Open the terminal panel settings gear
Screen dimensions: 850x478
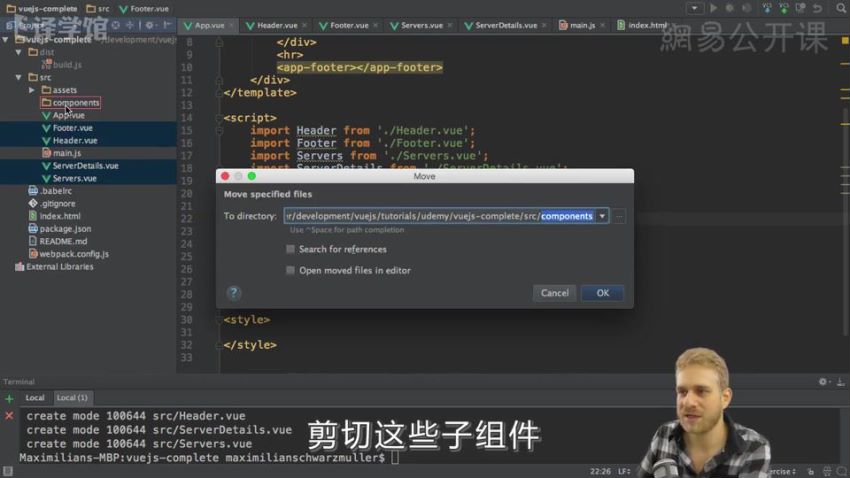823,382
